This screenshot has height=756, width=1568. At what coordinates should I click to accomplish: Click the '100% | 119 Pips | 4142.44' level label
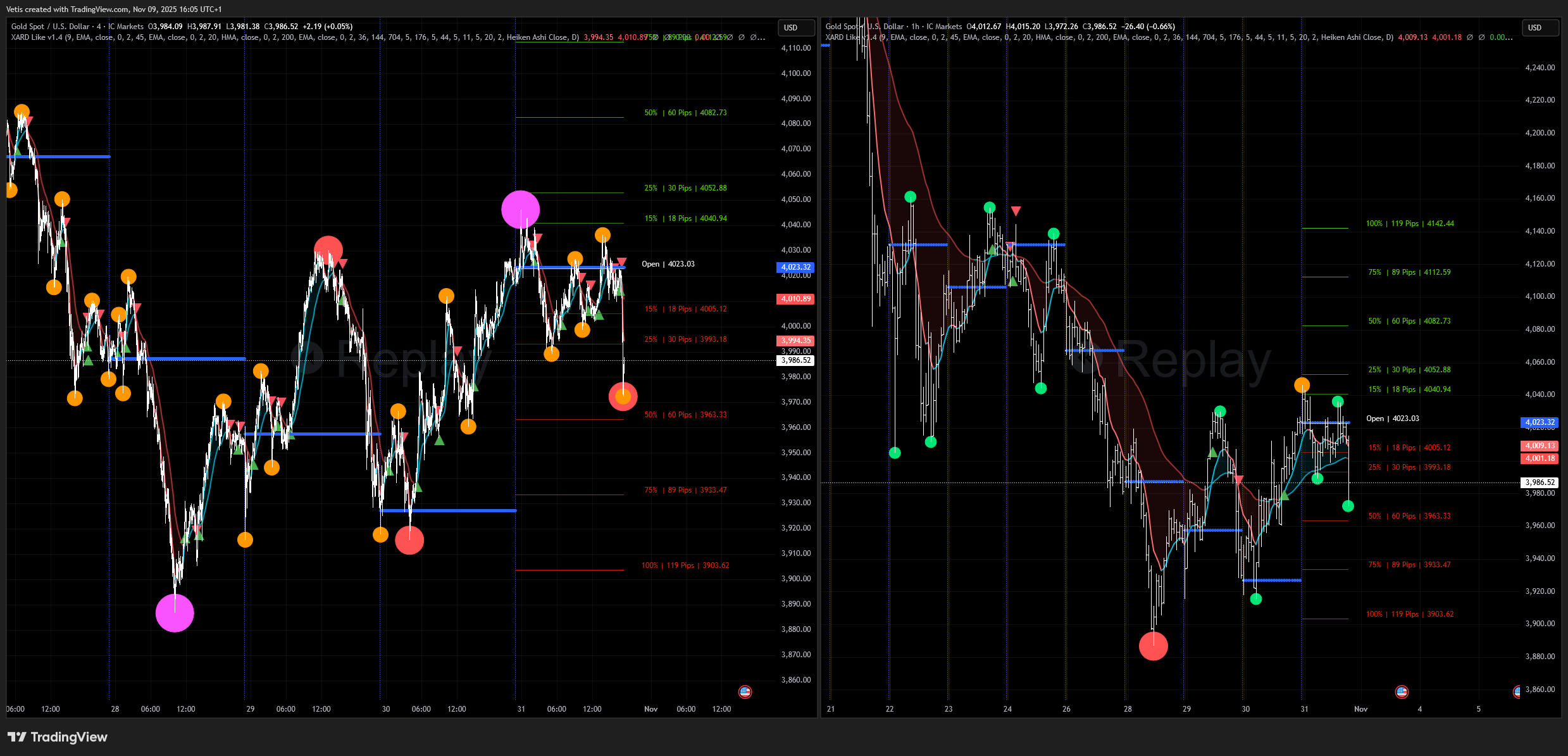point(1409,224)
